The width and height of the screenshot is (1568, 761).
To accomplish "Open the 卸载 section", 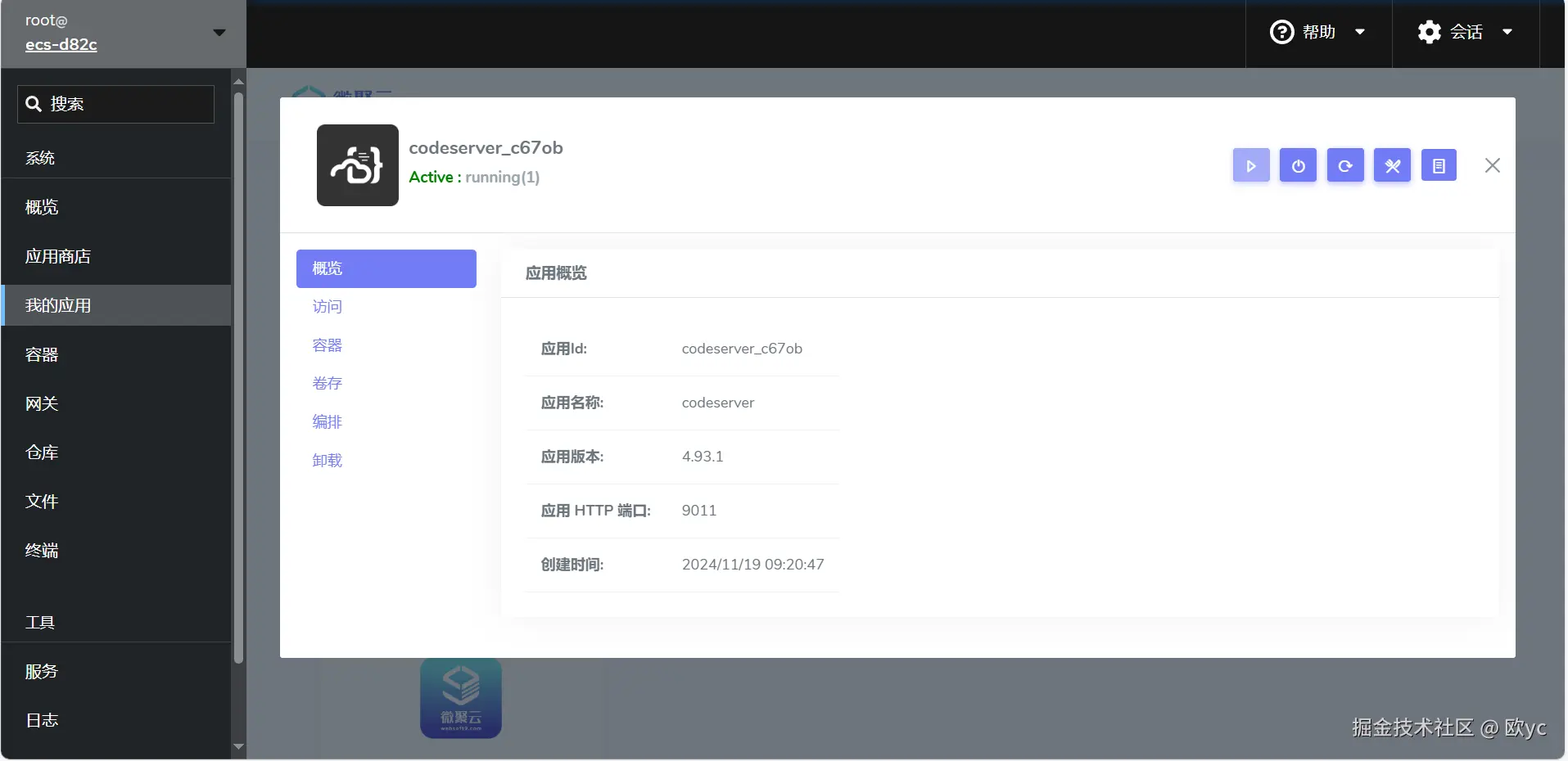I will [x=327, y=460].
